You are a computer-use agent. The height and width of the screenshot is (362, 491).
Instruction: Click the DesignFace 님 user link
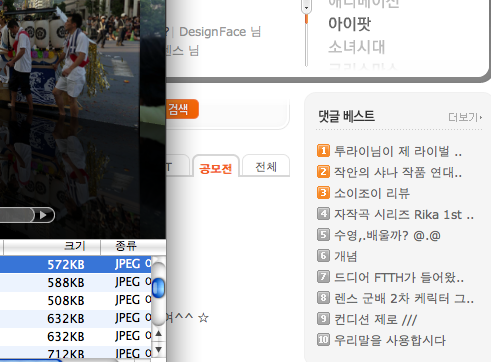pos(220,32)
